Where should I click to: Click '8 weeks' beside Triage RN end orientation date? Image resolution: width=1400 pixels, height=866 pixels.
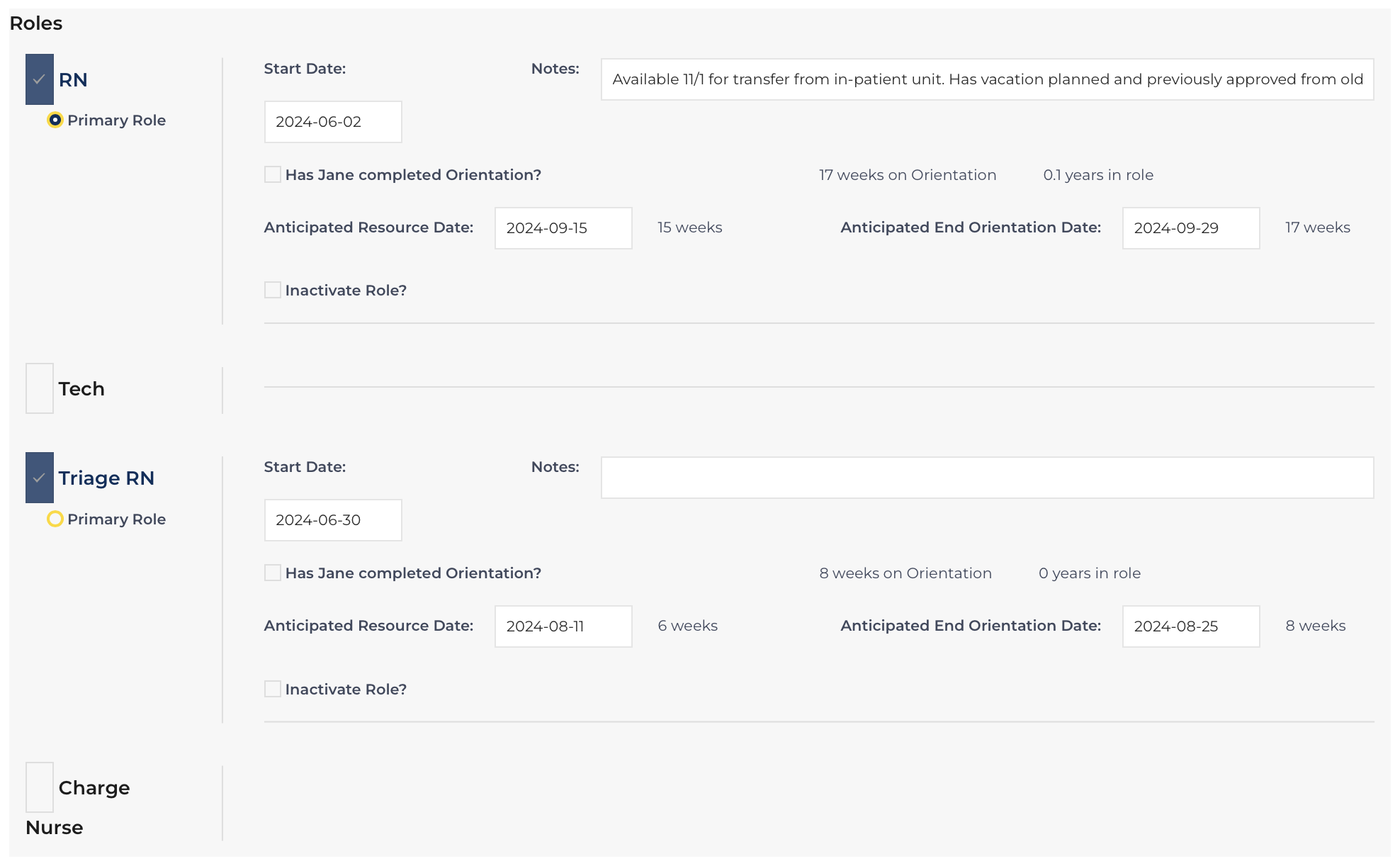pos(1316,626)
